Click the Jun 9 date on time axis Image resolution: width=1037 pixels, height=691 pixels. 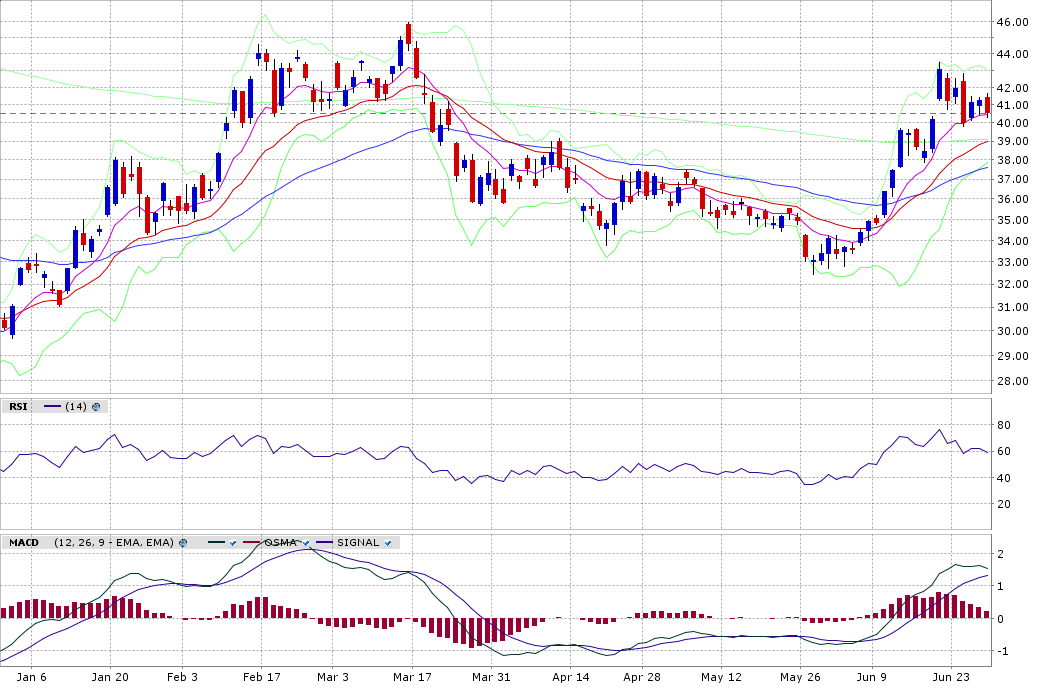tap(871, 677)
